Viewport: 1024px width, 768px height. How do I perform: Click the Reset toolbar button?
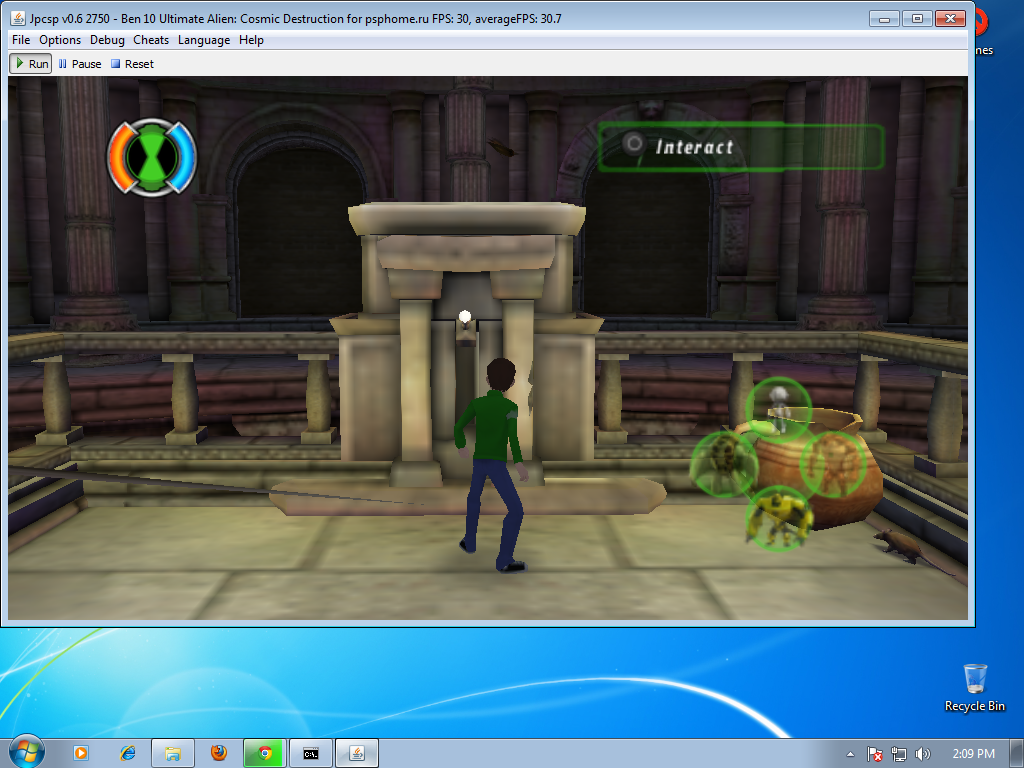point(132,64)
